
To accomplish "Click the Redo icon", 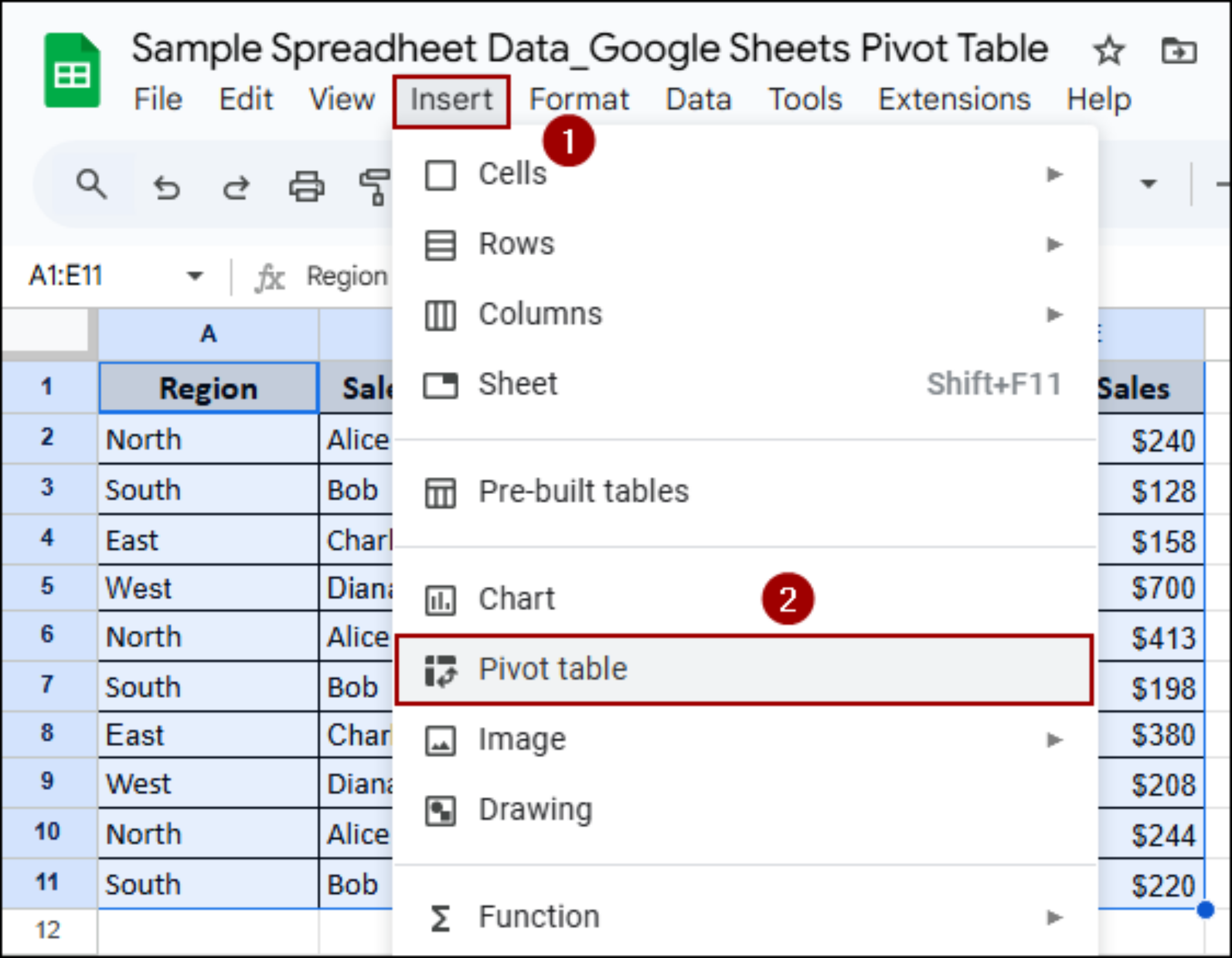I will (236, 187).
